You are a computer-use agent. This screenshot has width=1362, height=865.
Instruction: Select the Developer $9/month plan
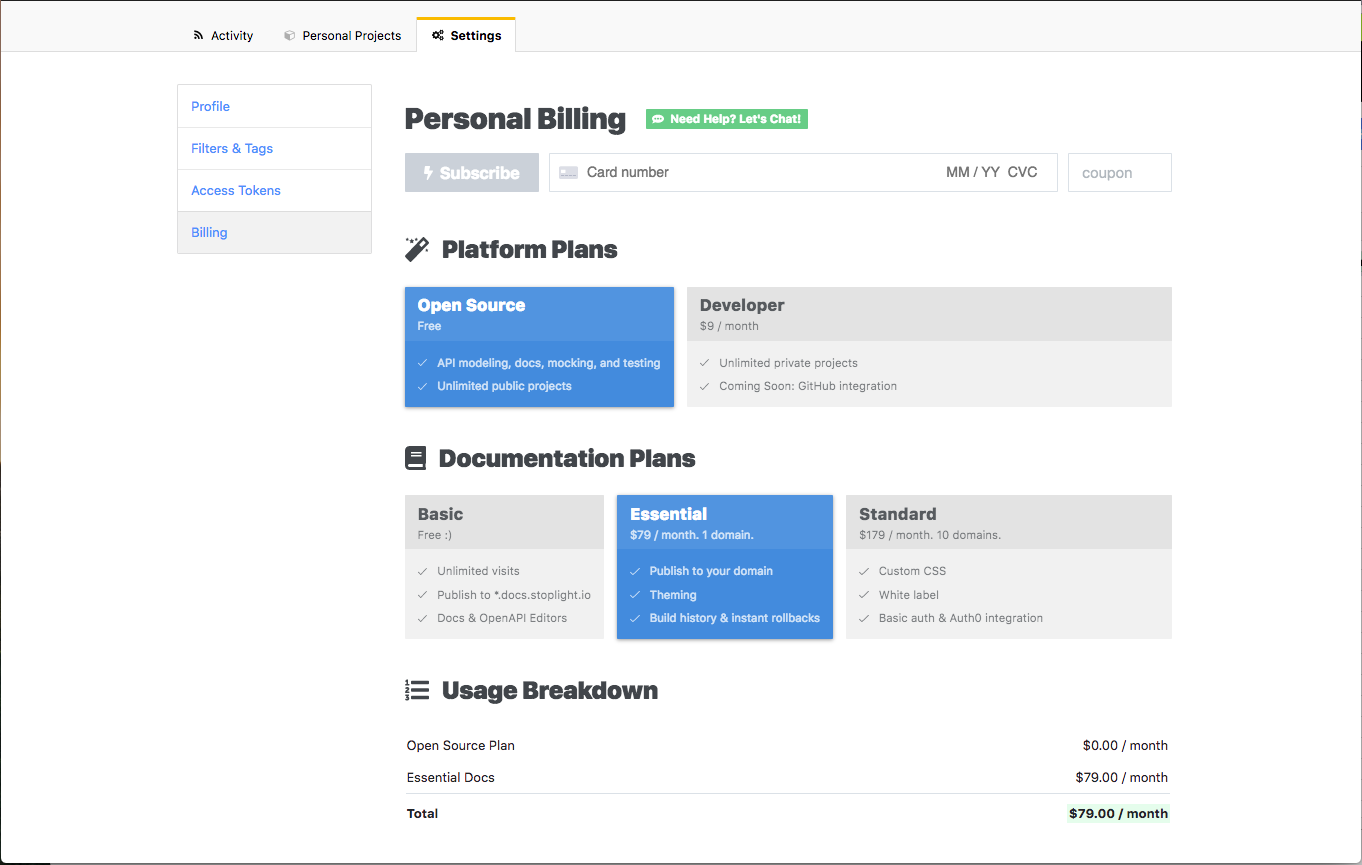pyautogui.click(x=928, y=346)
